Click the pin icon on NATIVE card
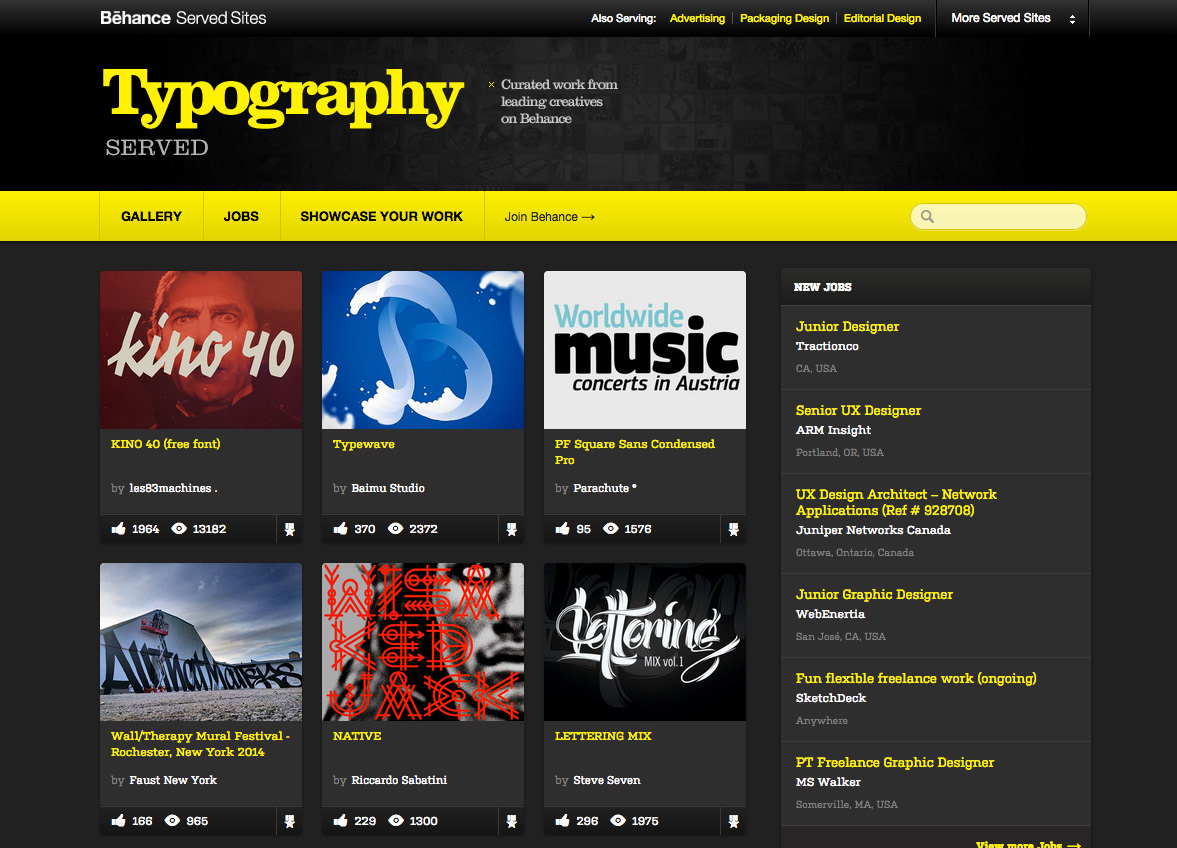 (x=512, y=822)
